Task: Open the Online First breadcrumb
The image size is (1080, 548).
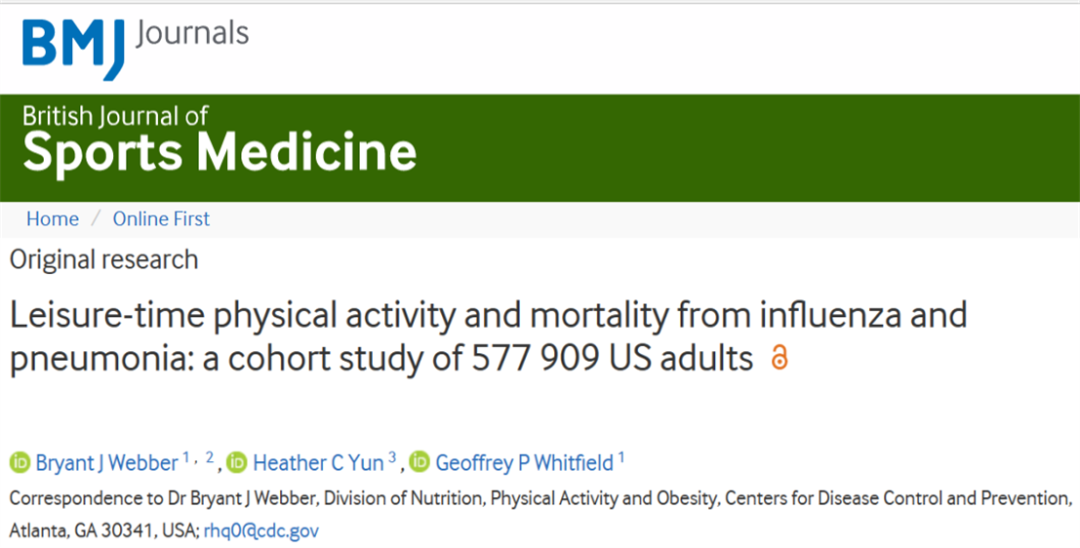Action: [161, 219]
